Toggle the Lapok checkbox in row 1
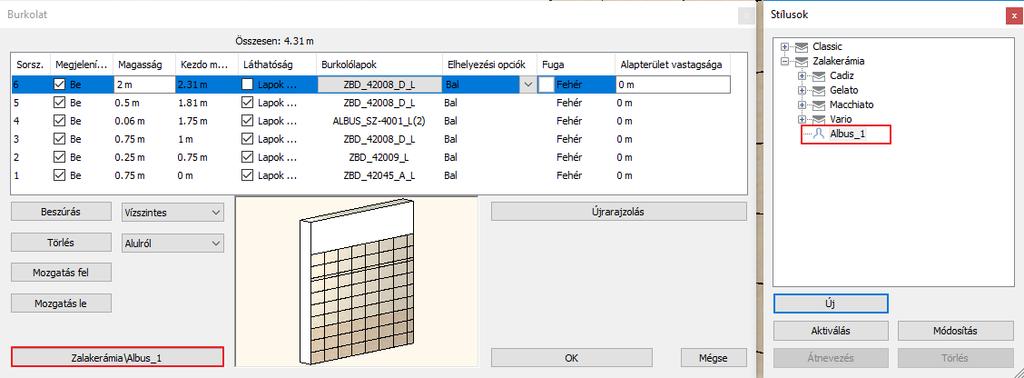Image resolution: width=1024 pixels, height=378 pixels. 247,176
